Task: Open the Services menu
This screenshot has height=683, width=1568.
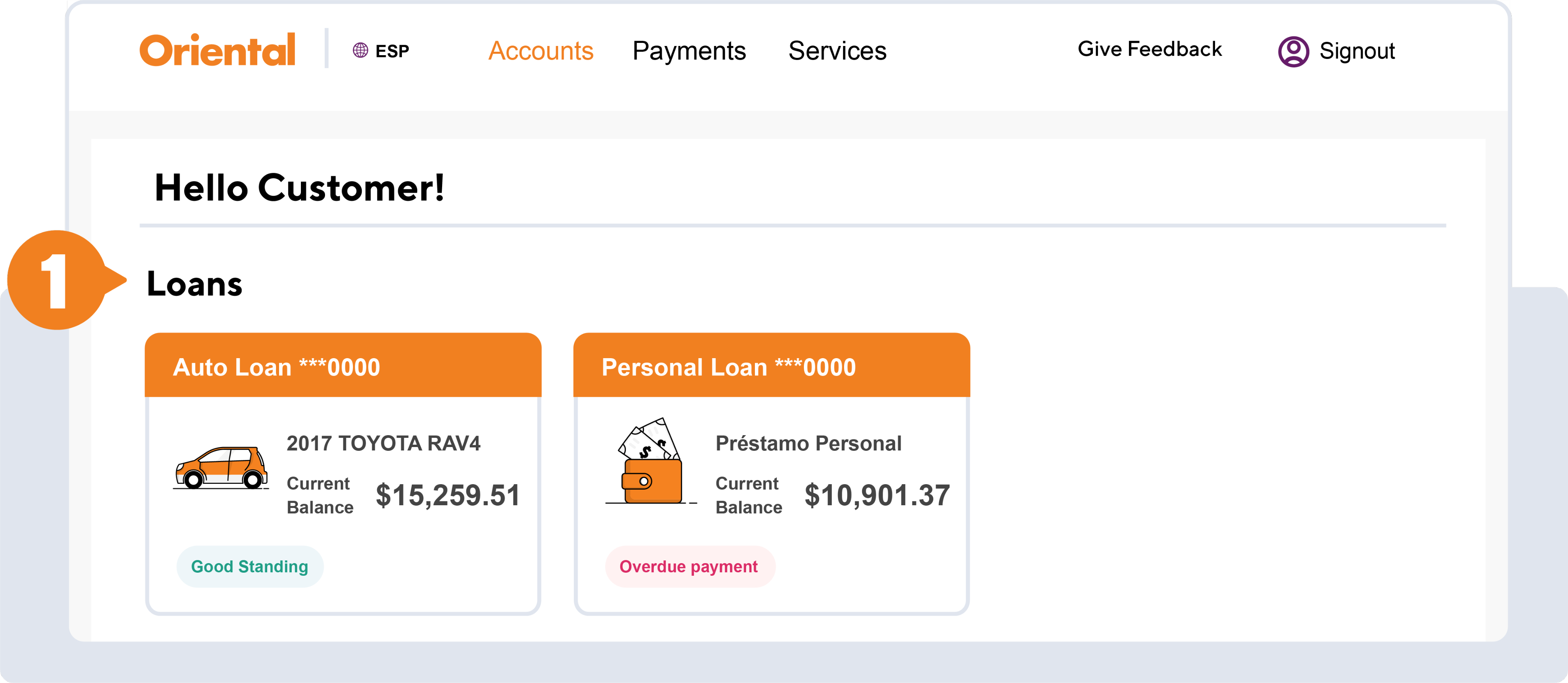Action: [x=837, y=51]
